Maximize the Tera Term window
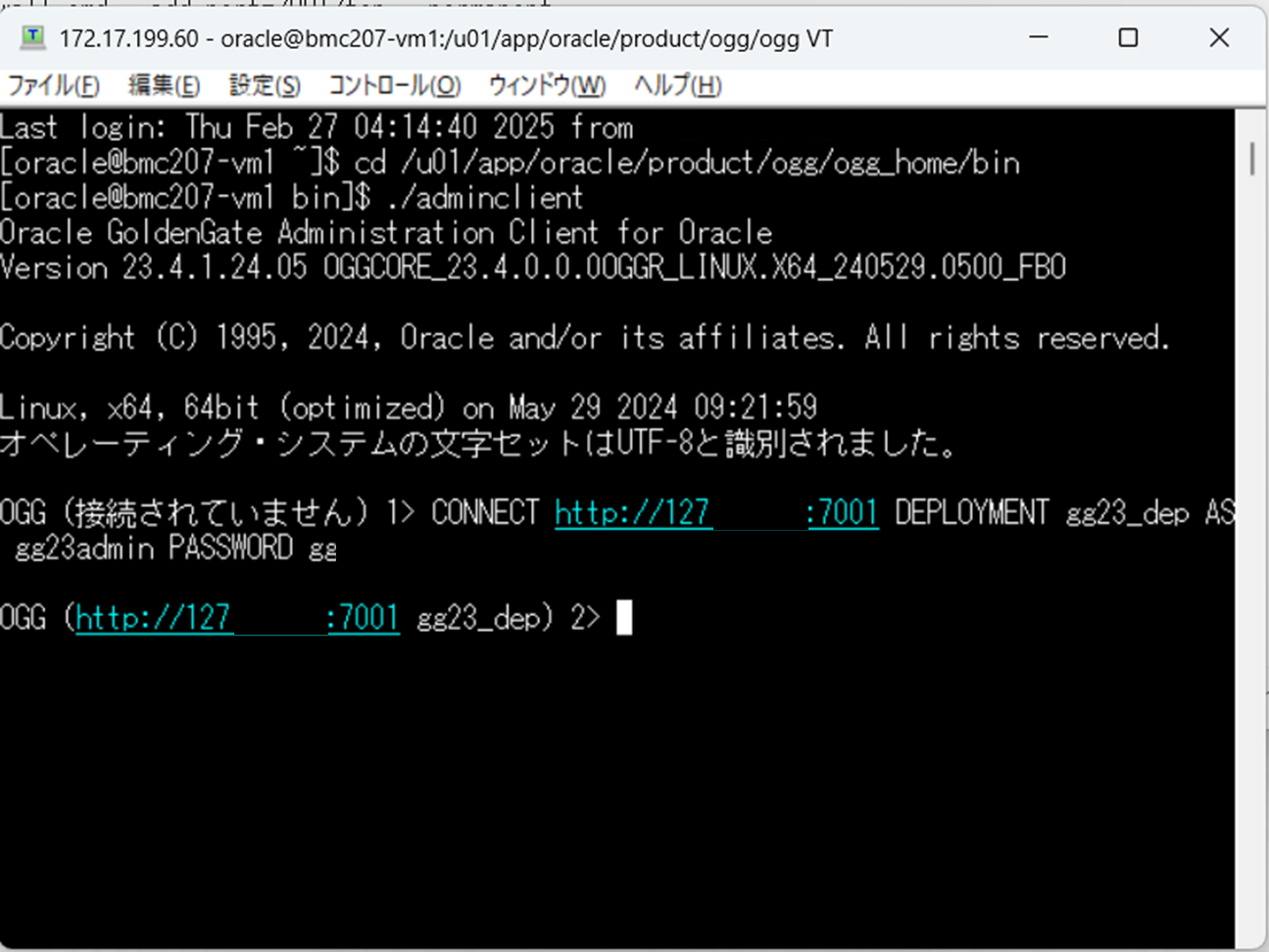 click(1128, 37)
